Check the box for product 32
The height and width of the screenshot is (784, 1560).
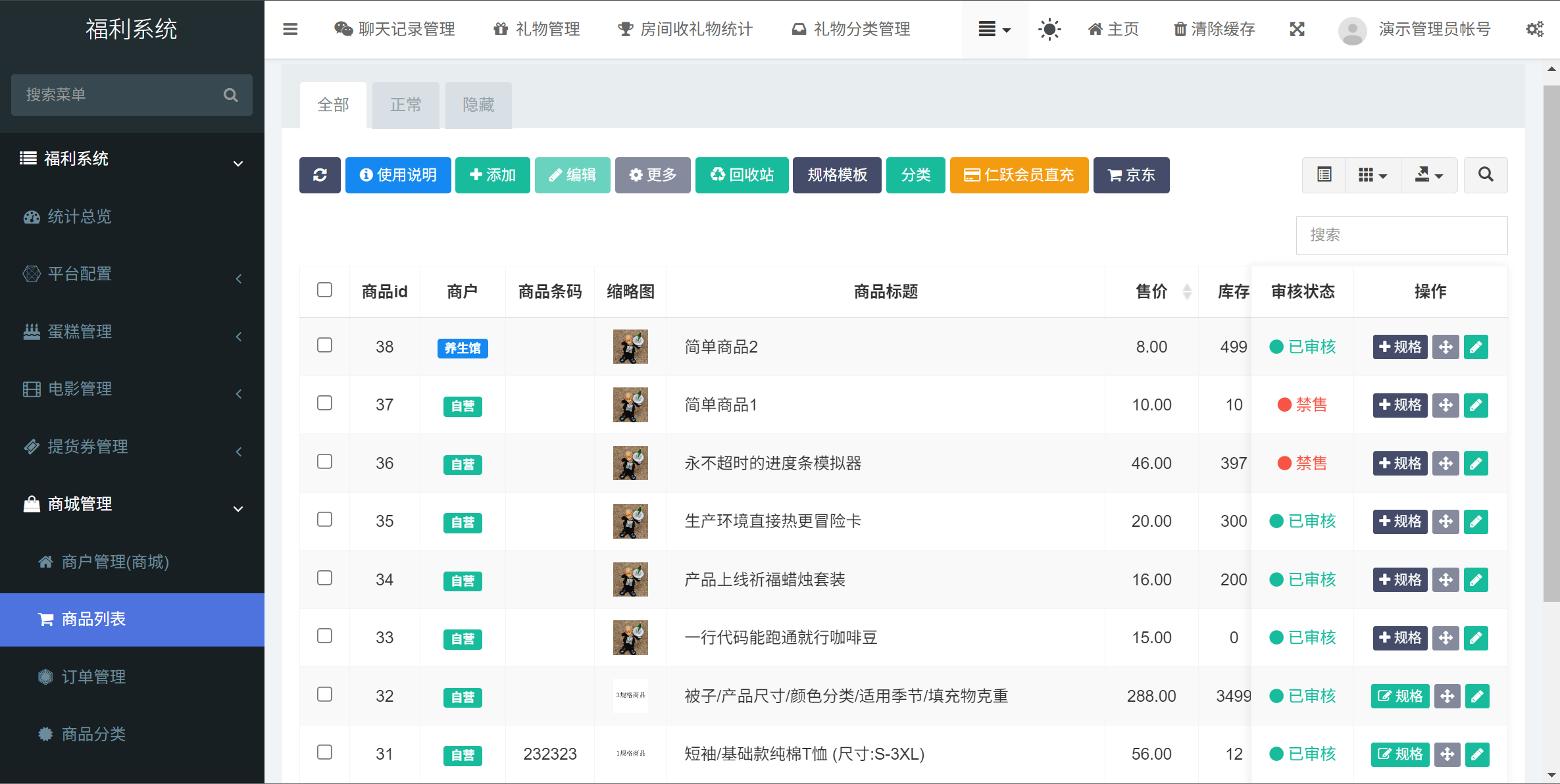click(324, 695)
